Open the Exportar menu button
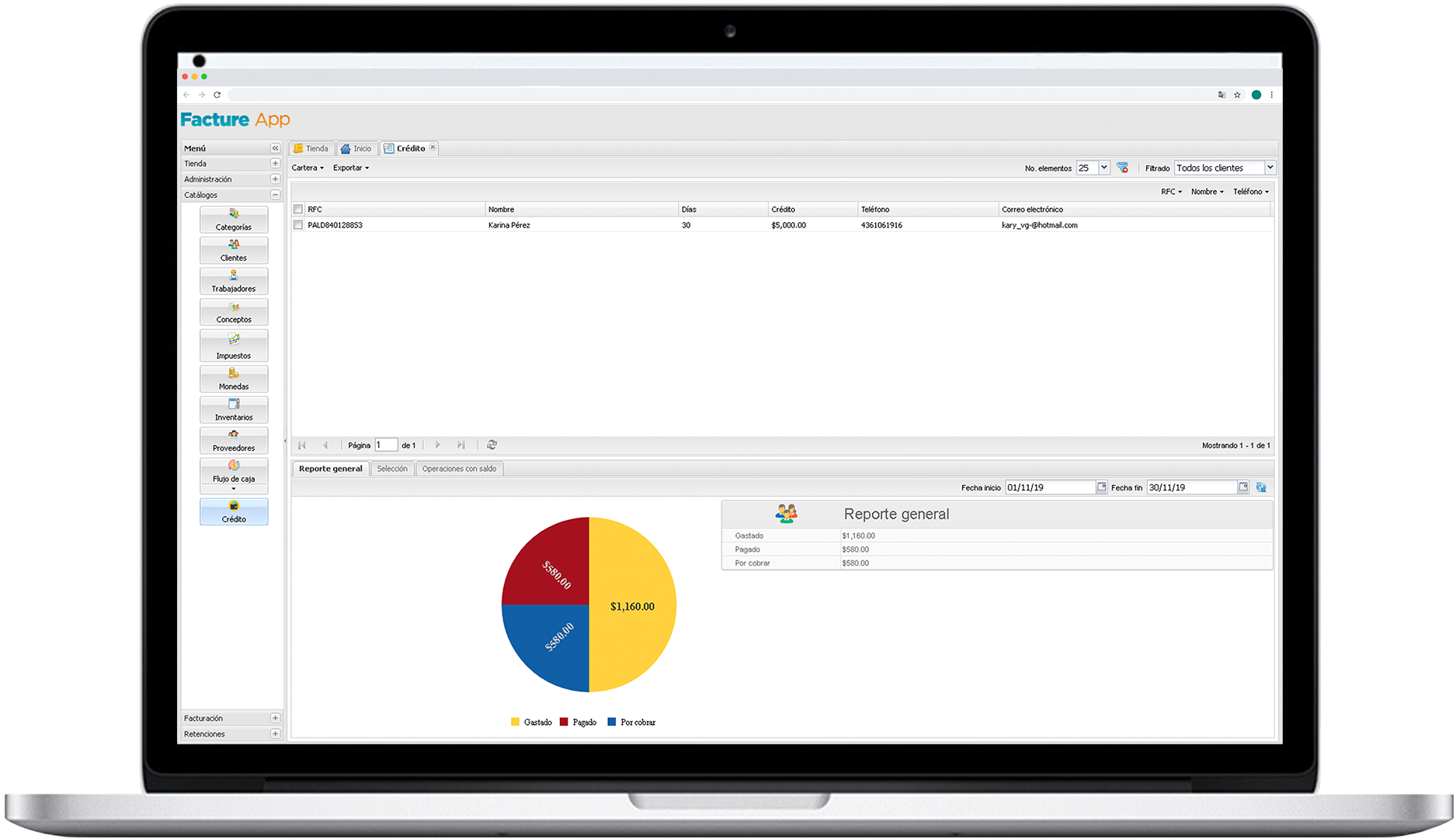Screen dimensions: 1456x839 (x=350, y=168)
